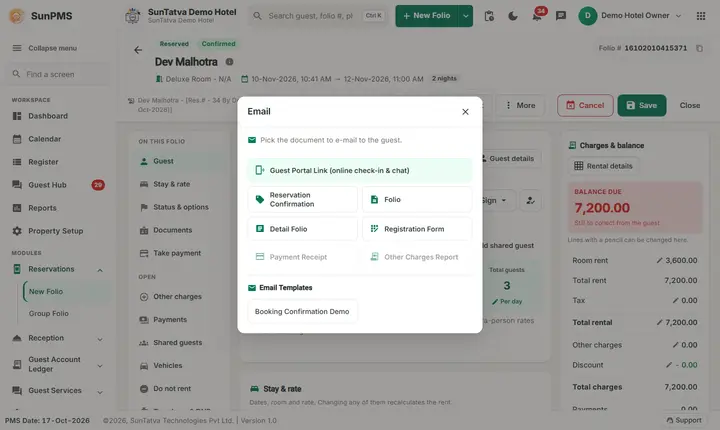Collapse the Reservations module section

[100, 270]
